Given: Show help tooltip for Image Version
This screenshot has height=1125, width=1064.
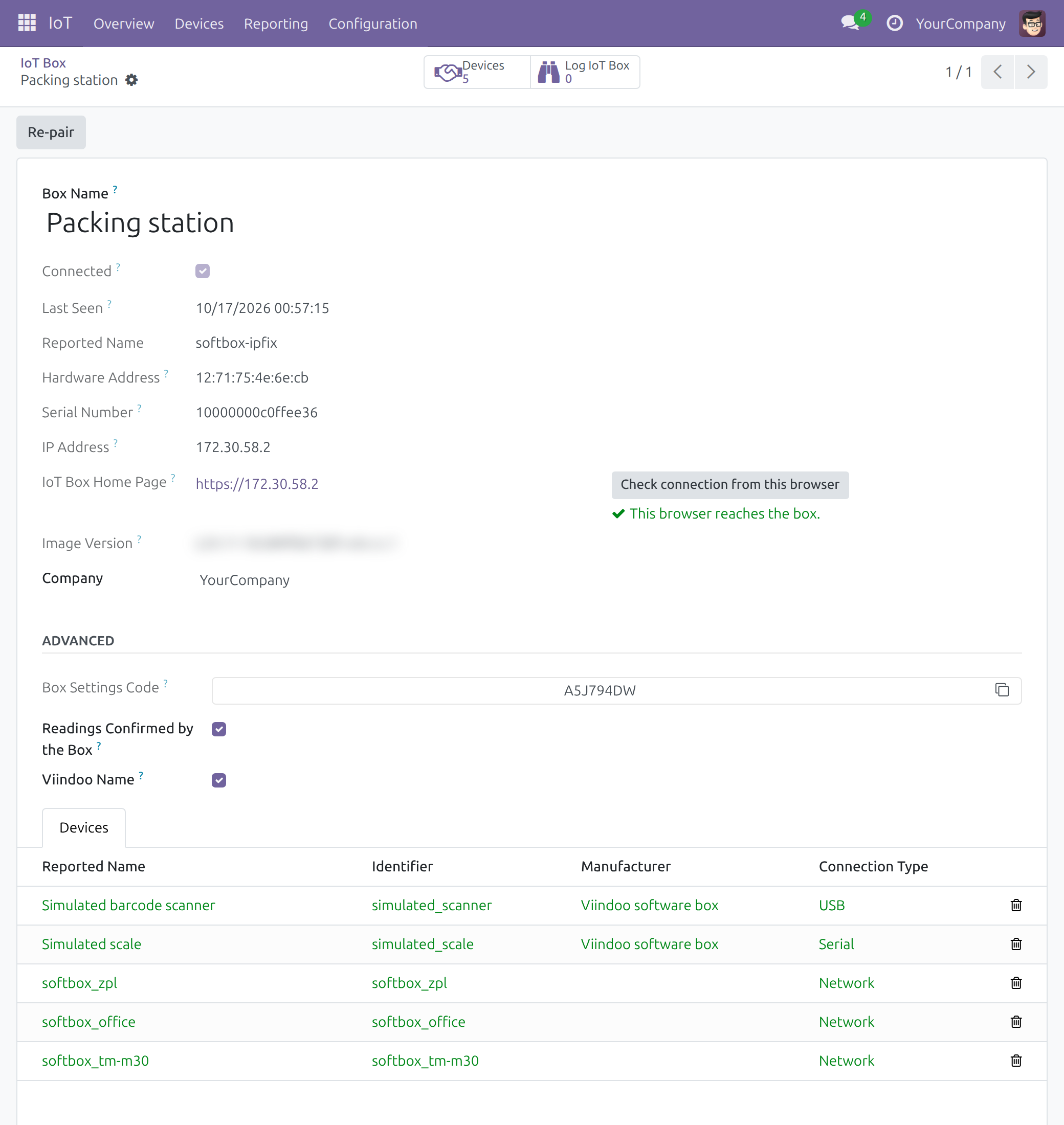Looking at the screenshot, I should (x=139, y=539).
